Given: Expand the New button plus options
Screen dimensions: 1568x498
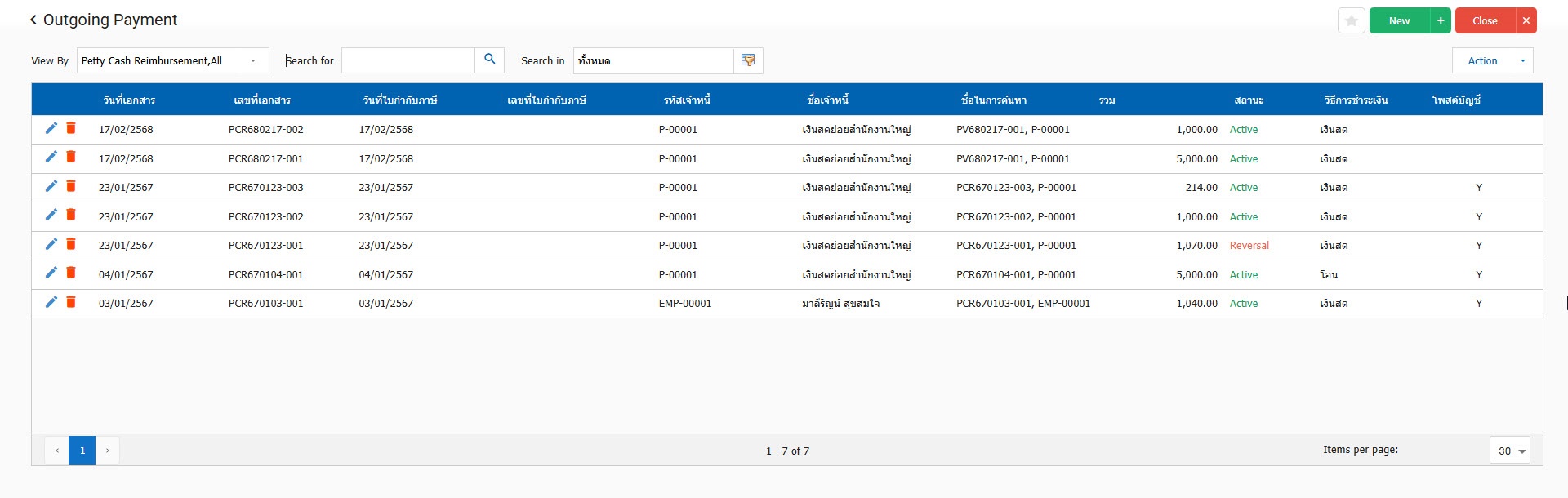Looking at the screenshot, I should pyautogui.click(x=1441, y=20).
